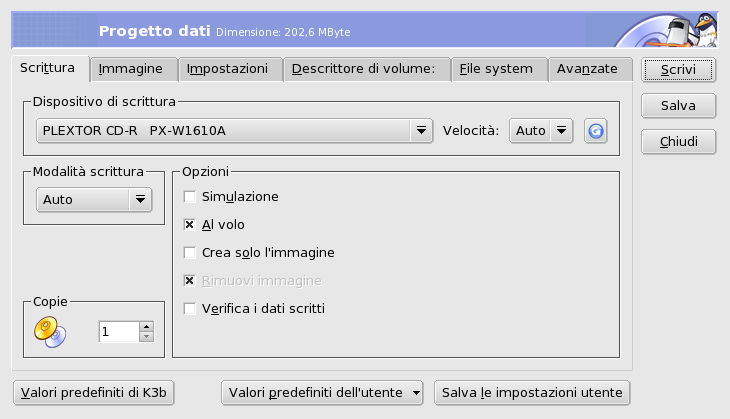The image size is (730, 419).
Task: Enable the Simulazione checkbox
Action: [x=190, y=197]
